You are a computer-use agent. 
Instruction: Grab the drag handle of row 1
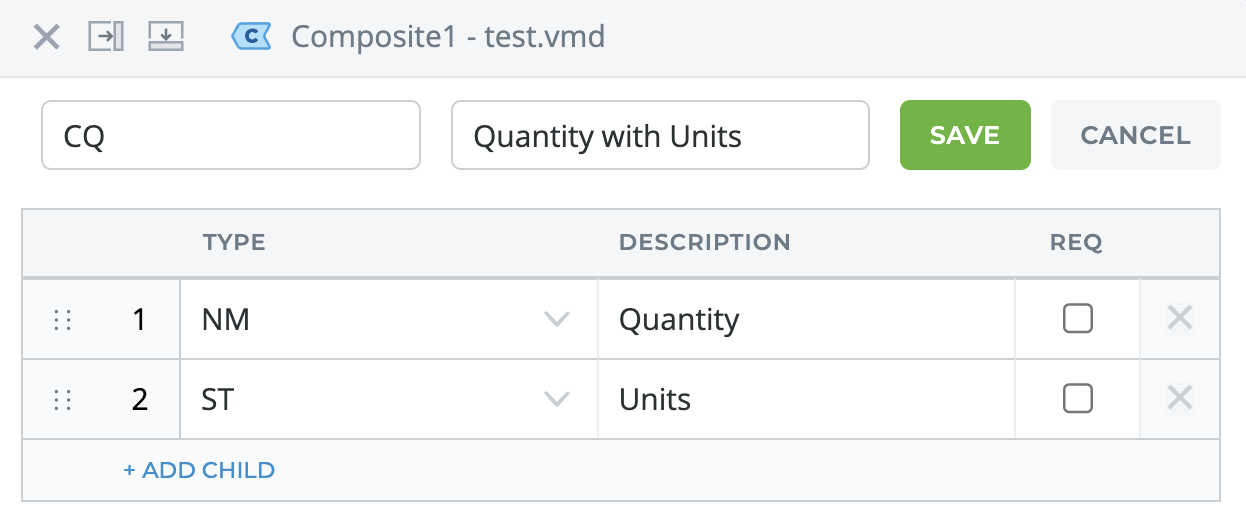(63, 320)
